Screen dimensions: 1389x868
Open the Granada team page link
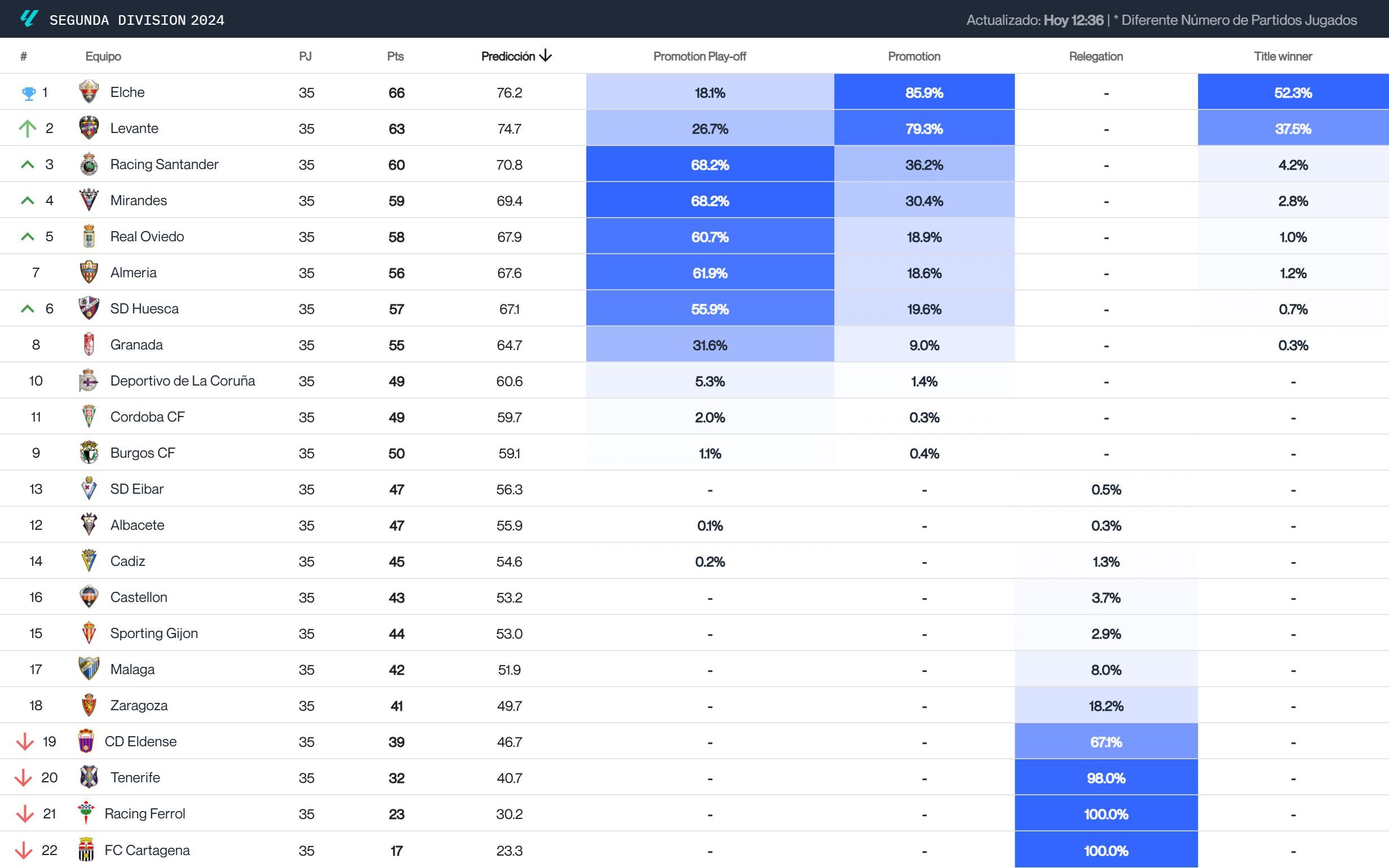point(136,344)
